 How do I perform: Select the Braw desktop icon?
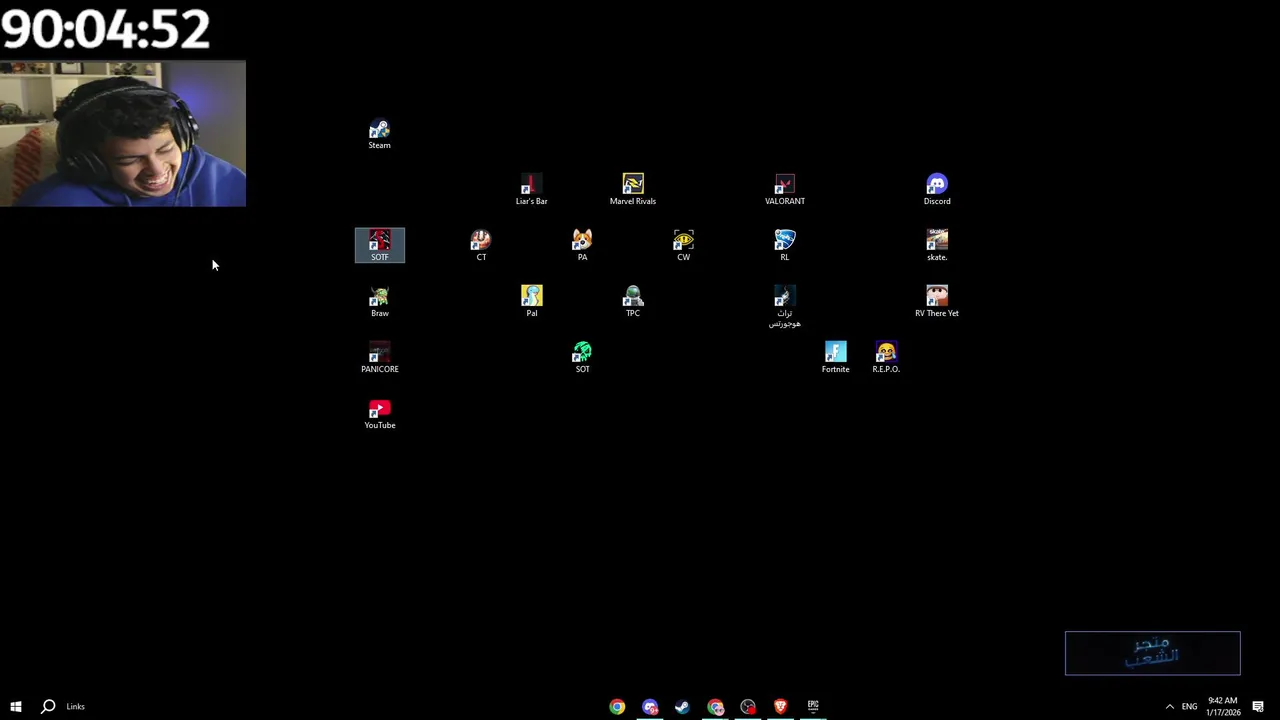[380, 302]
